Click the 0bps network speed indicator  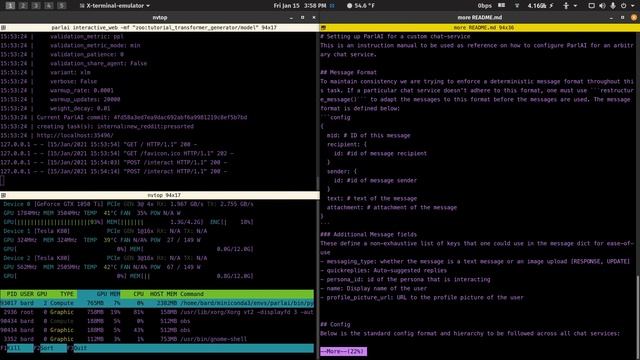[x=484, y=6]
